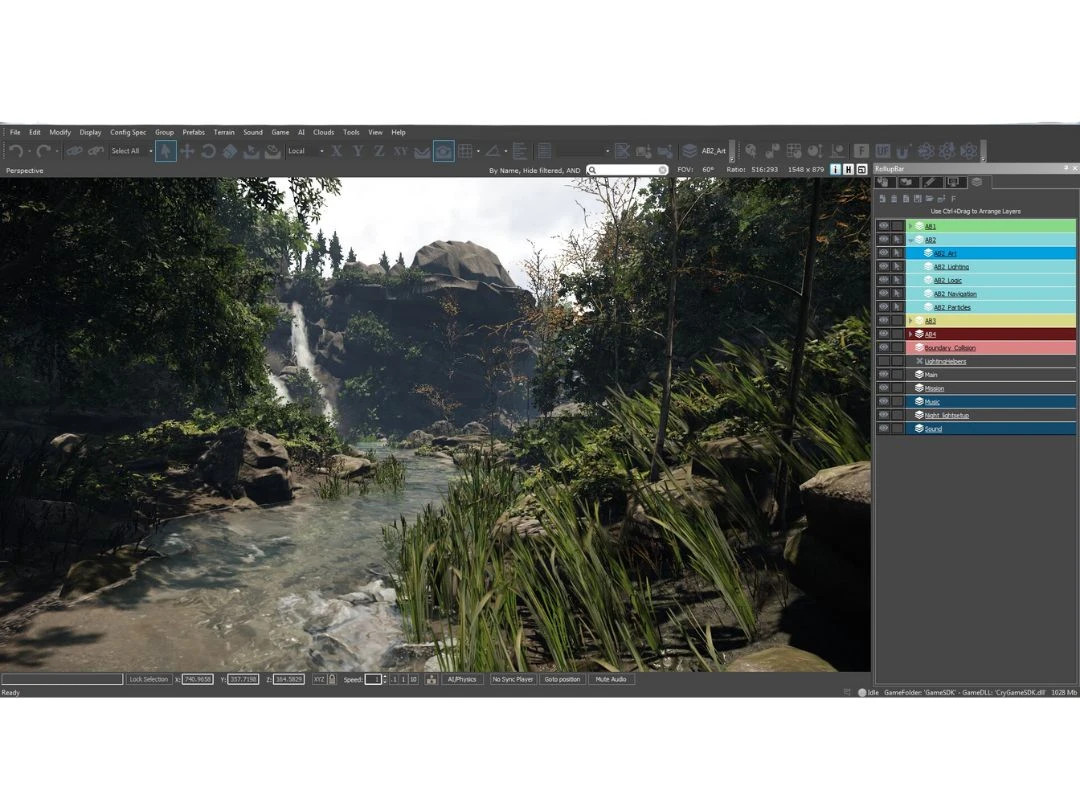Open the Terrain menu

click(224, 132)
